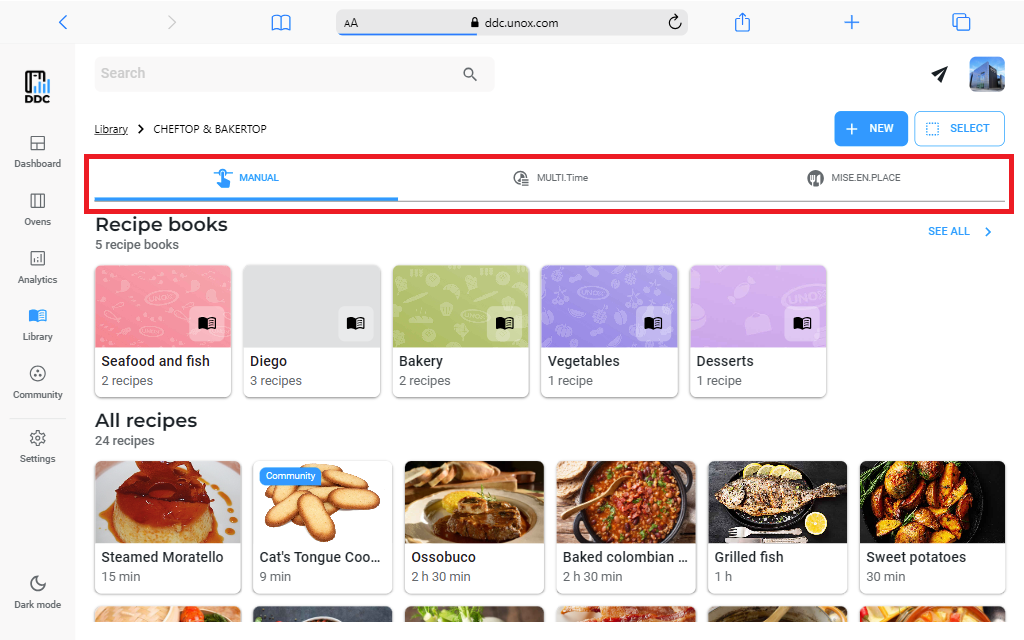This screenshot has height=640, width=1024.
Task: Follow the Library breadcrumb link
Action: (111, 129)
